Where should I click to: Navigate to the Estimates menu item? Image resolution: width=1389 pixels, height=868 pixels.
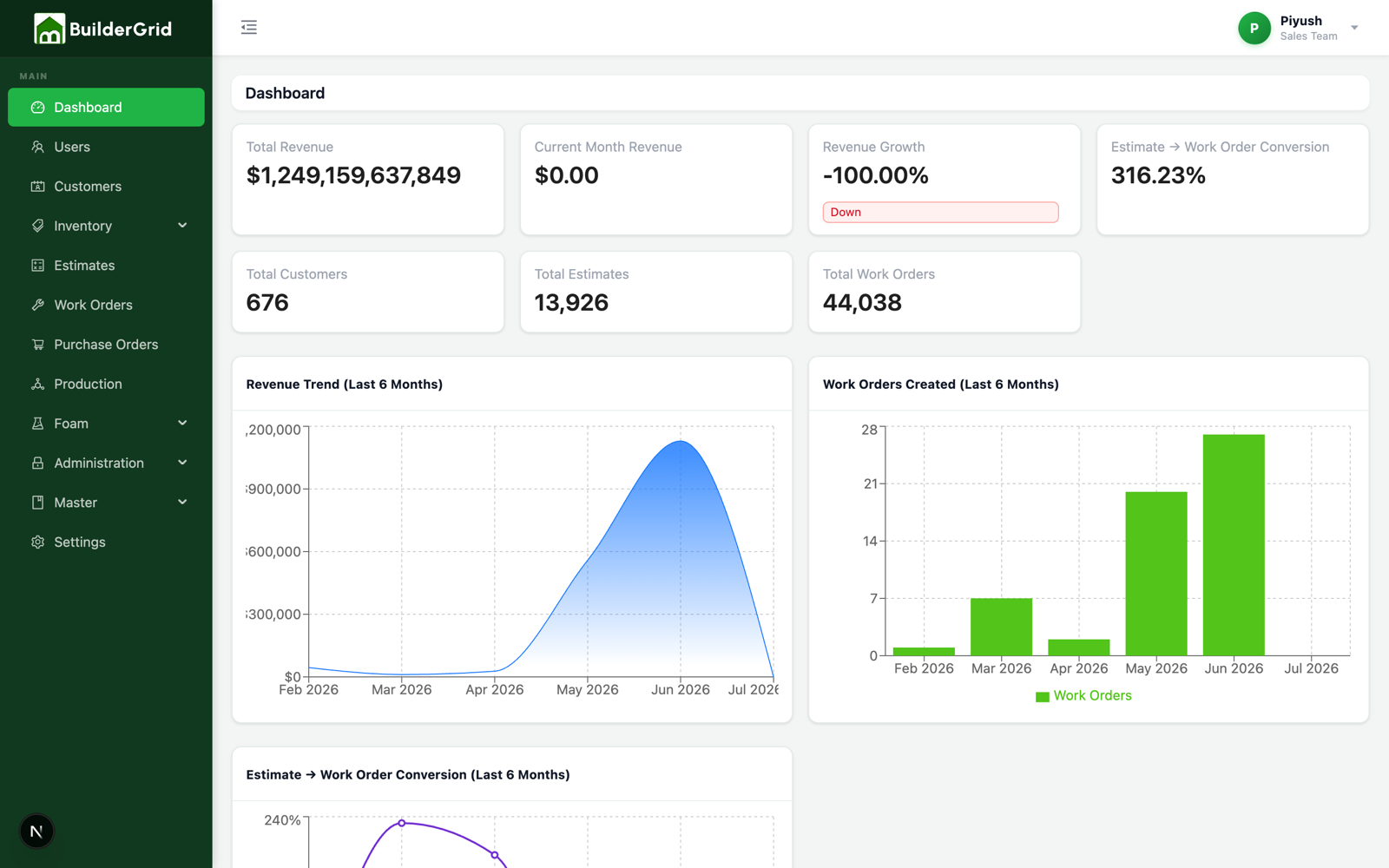(x=106, y=266)
